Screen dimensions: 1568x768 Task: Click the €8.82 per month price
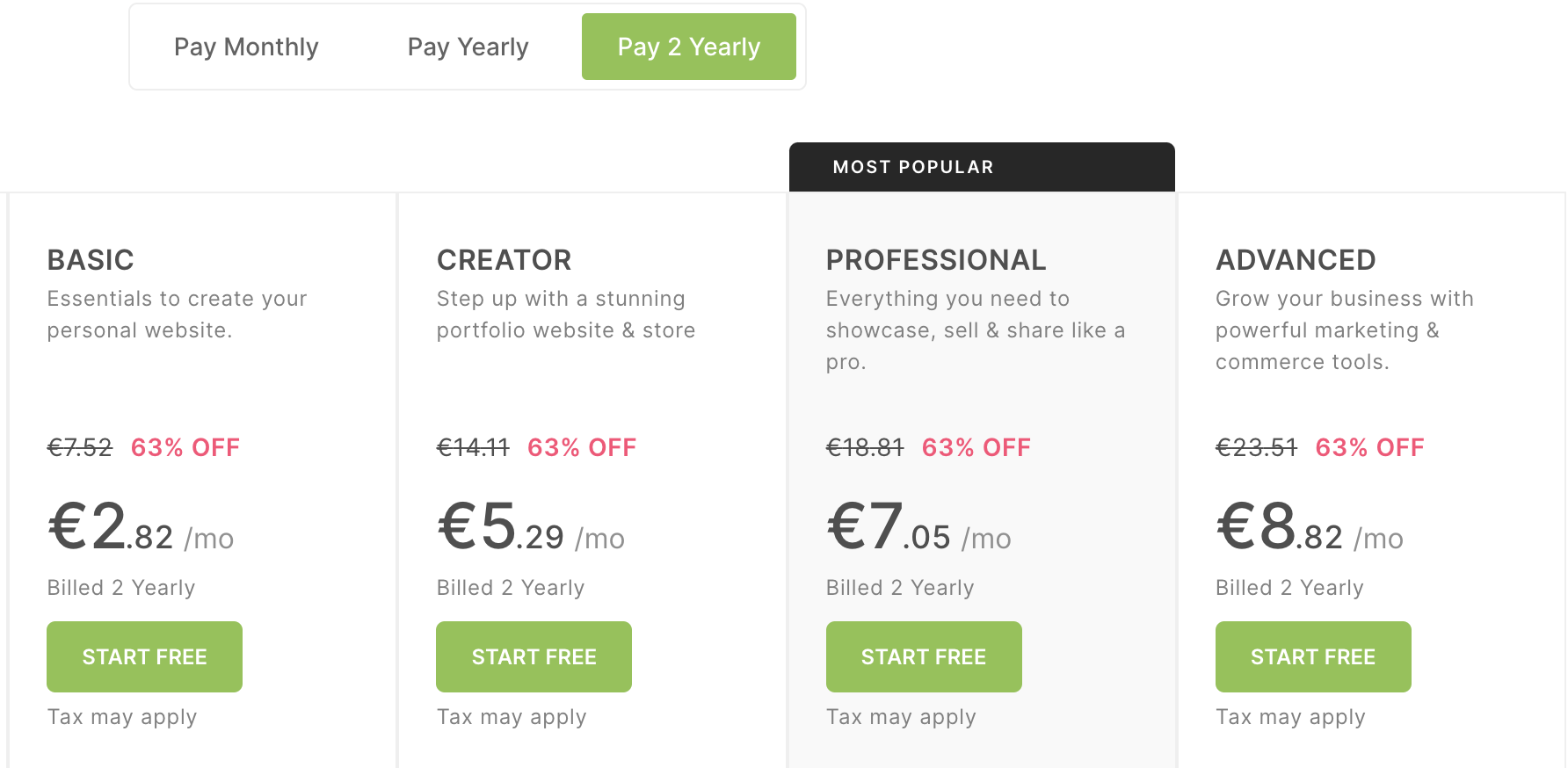[x=1309, y=529]
